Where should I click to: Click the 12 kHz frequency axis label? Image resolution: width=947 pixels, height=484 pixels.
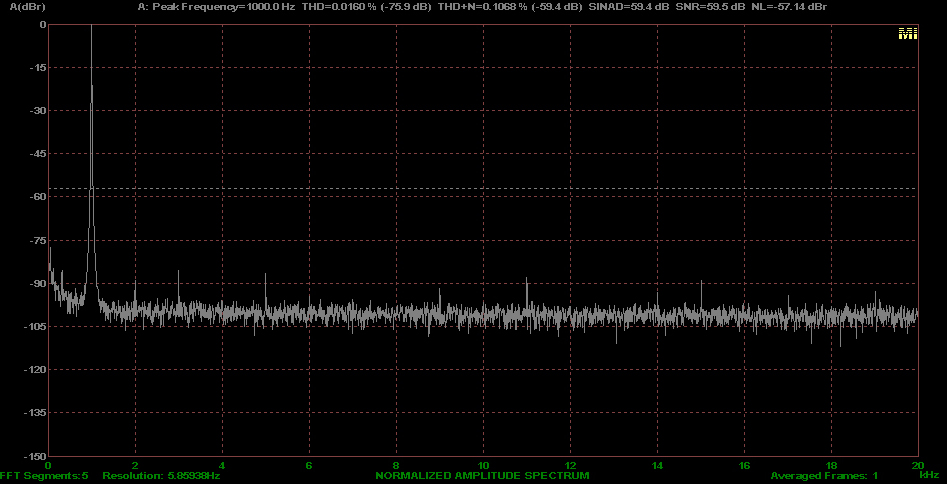pos(570,465)
